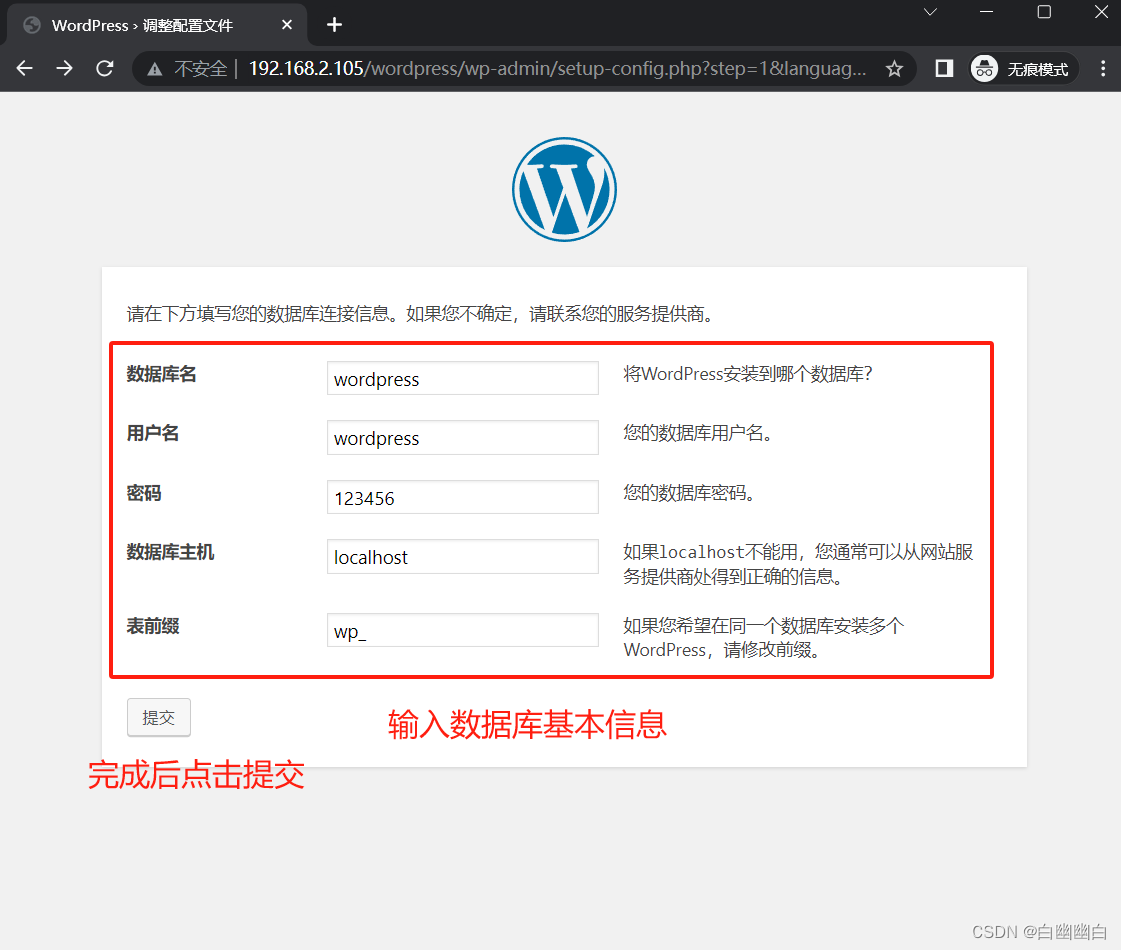Open the tab search chevron dropdown
This screenshot has height=950, width=1121.
(x=930, y=12)
